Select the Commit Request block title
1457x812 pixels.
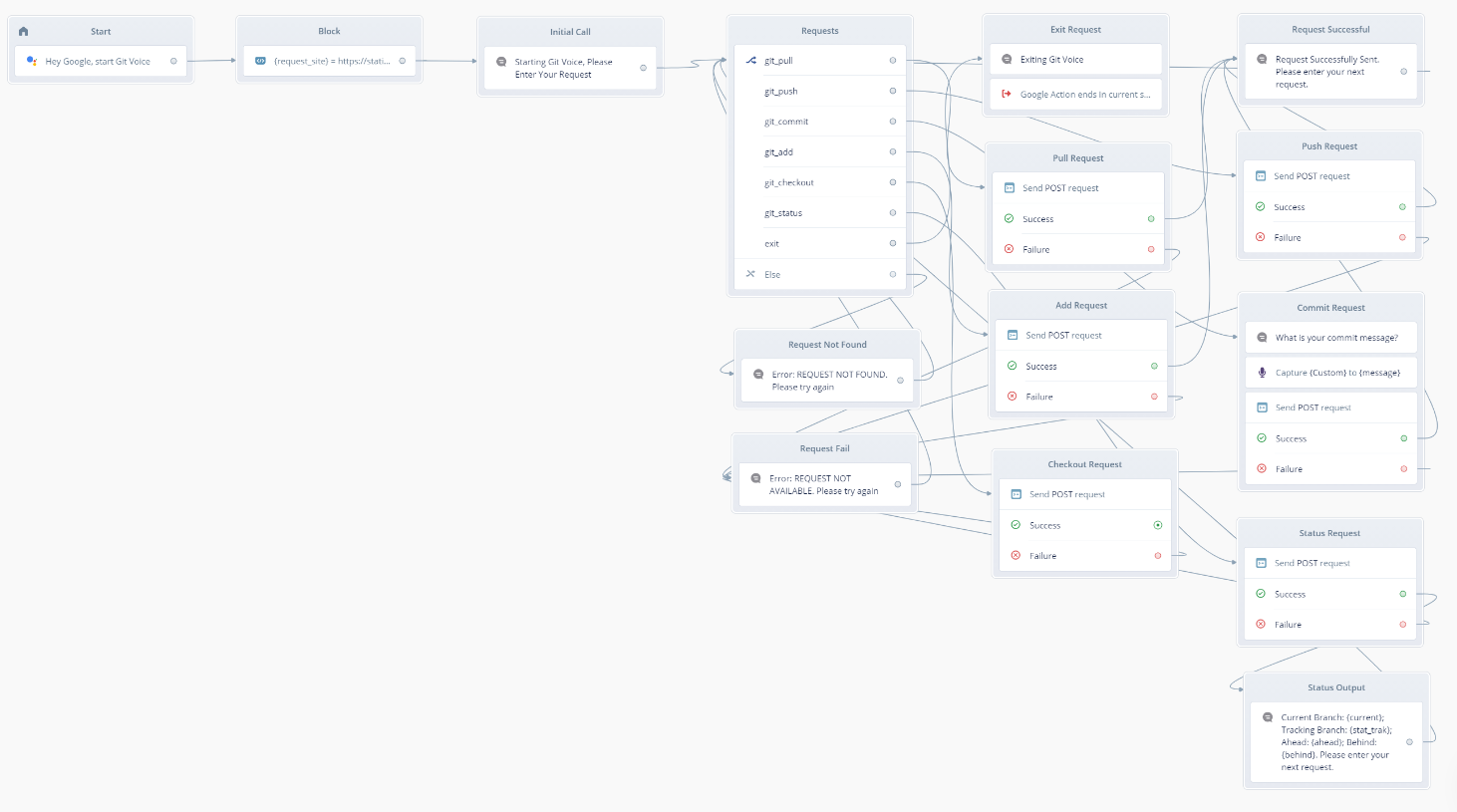[x=1331, y=308]
